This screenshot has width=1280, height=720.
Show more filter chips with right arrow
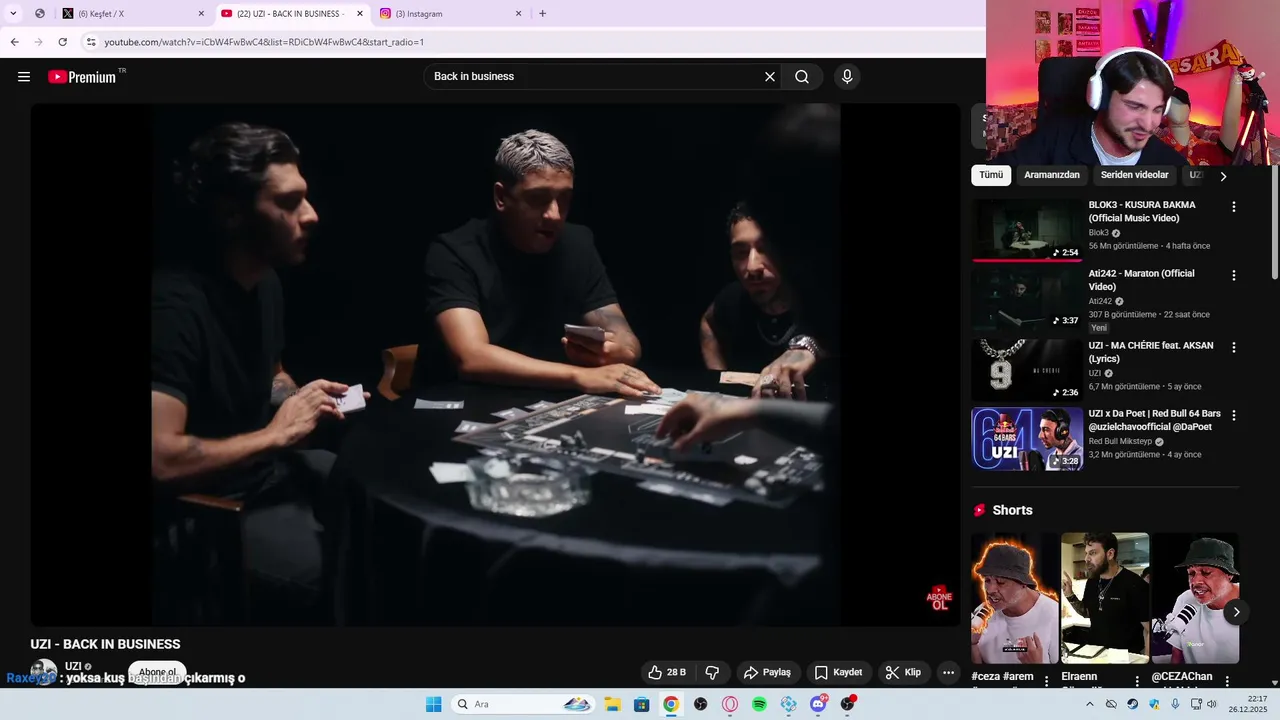(1222, 176)
